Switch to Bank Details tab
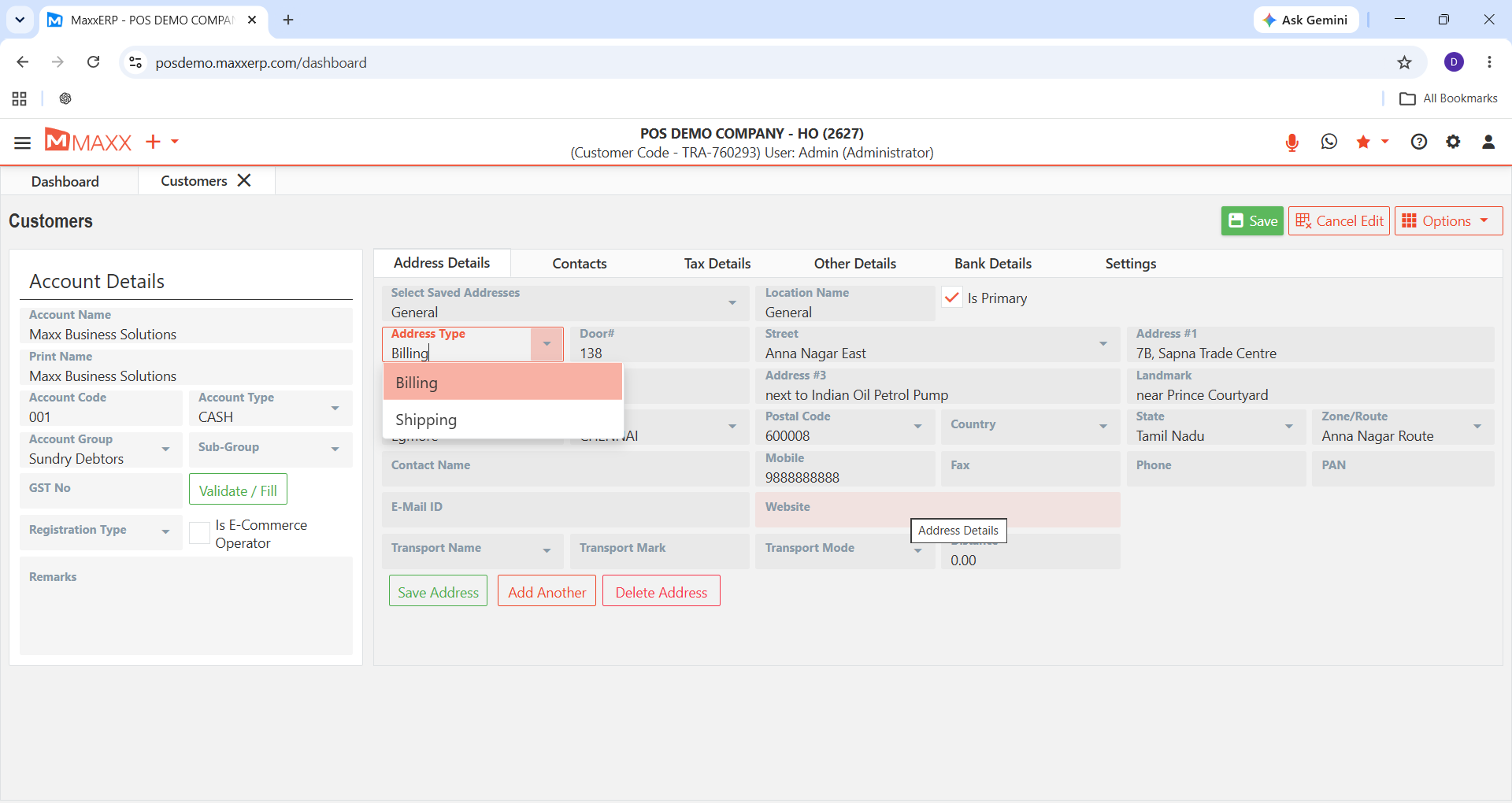Screen dimensions: 1512x803 [x=993, y=264]
